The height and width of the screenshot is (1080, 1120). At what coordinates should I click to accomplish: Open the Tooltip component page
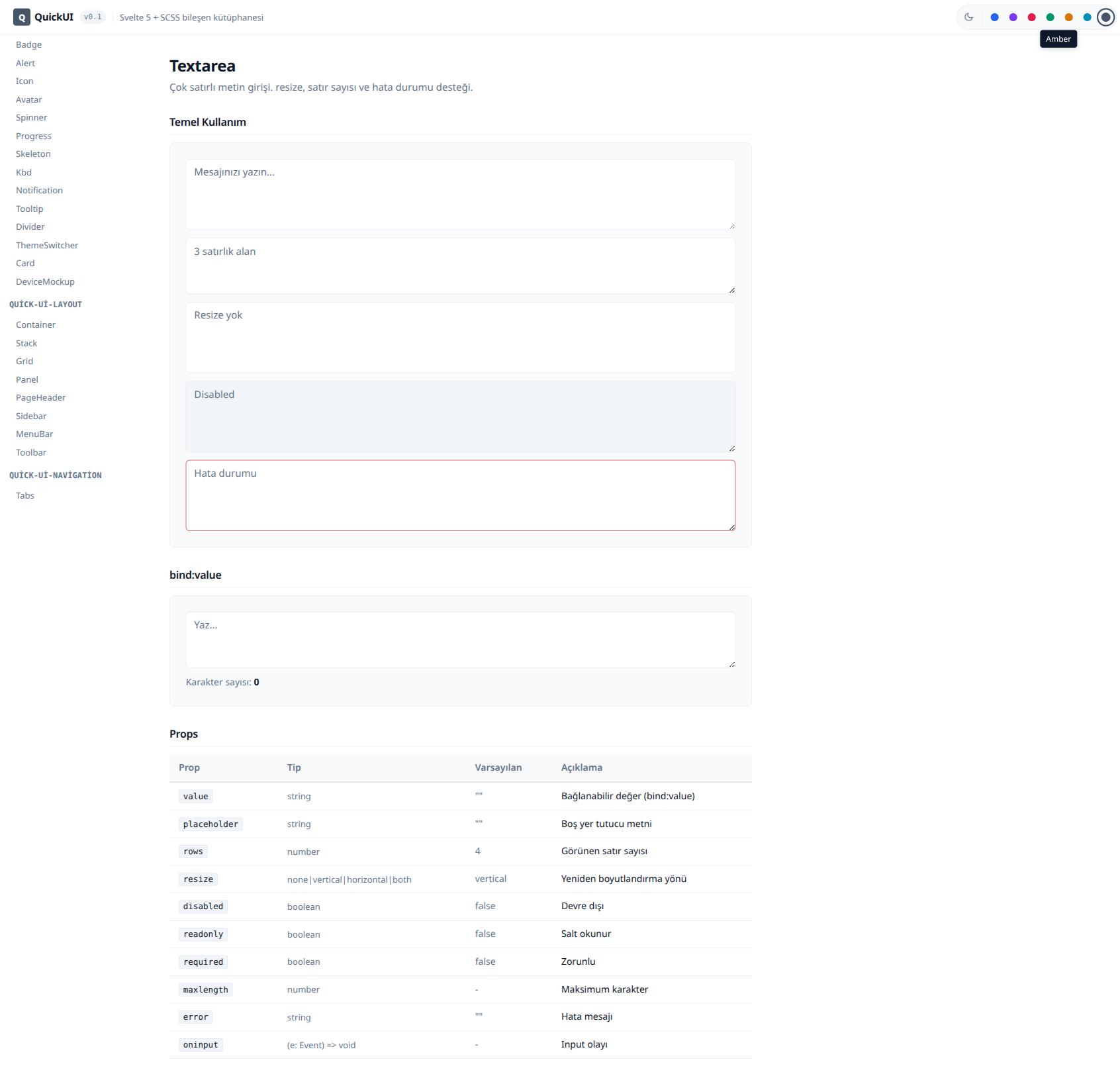[x=29, y=209]
